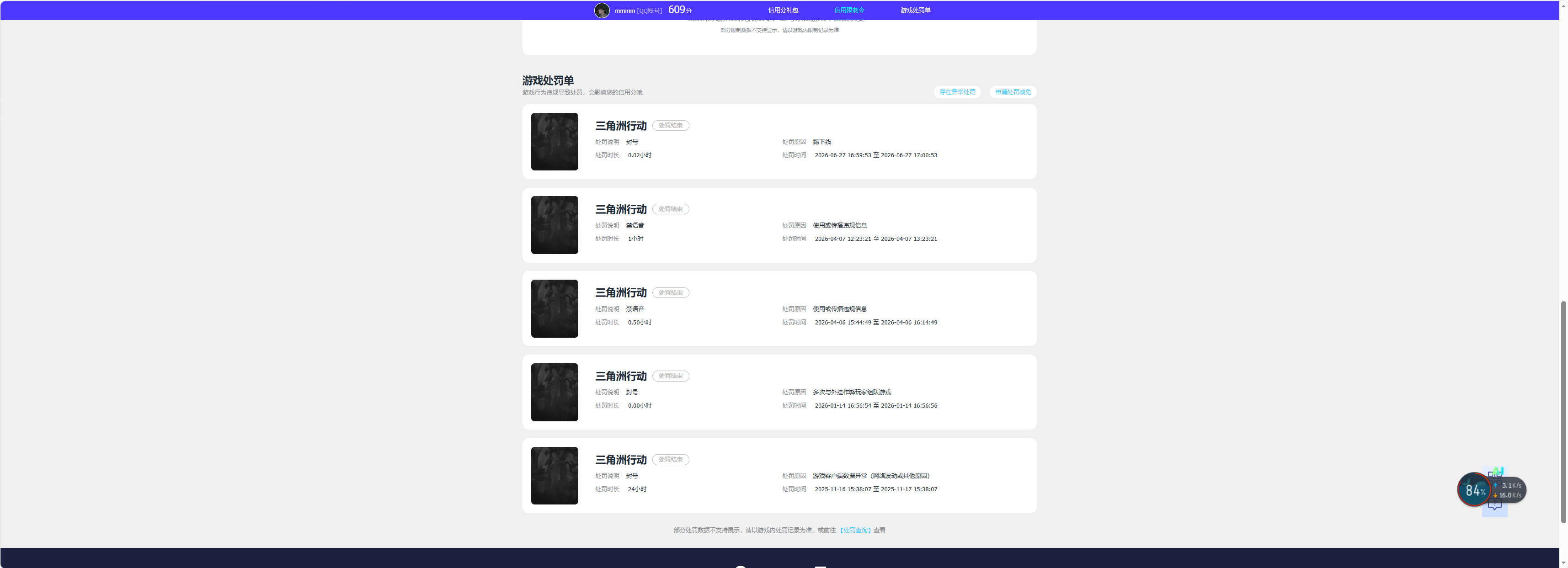Click 处罚结束 badge on the 0.00小时 card

(671, 376)
